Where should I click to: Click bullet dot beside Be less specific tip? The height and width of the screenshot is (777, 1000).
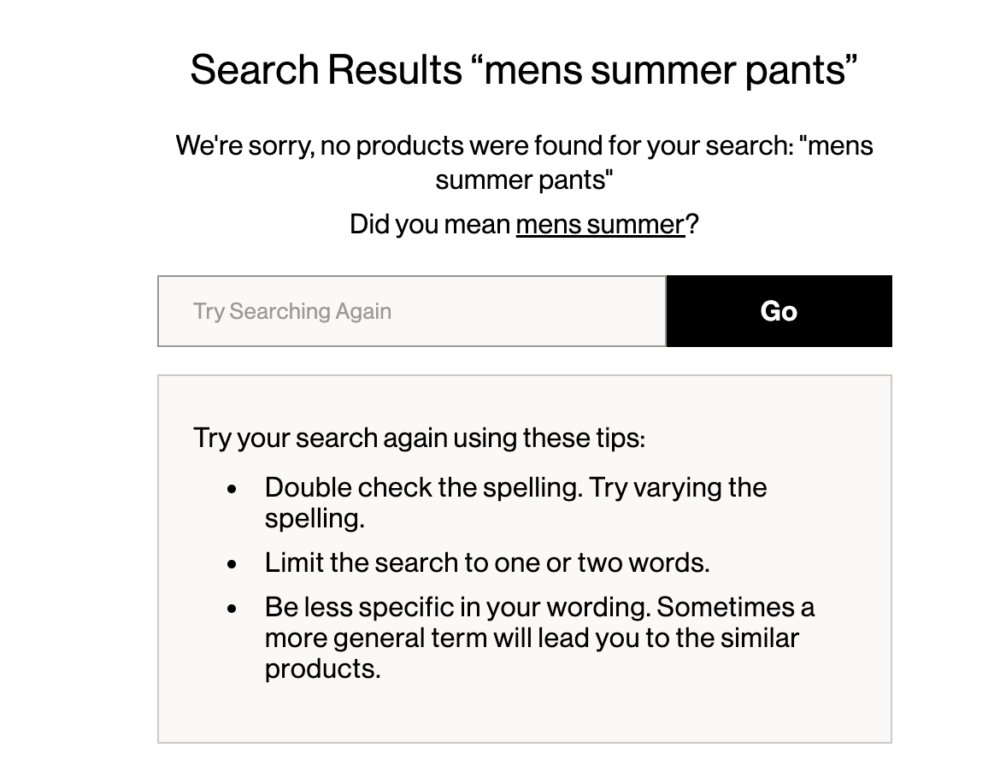click(232, 609)
